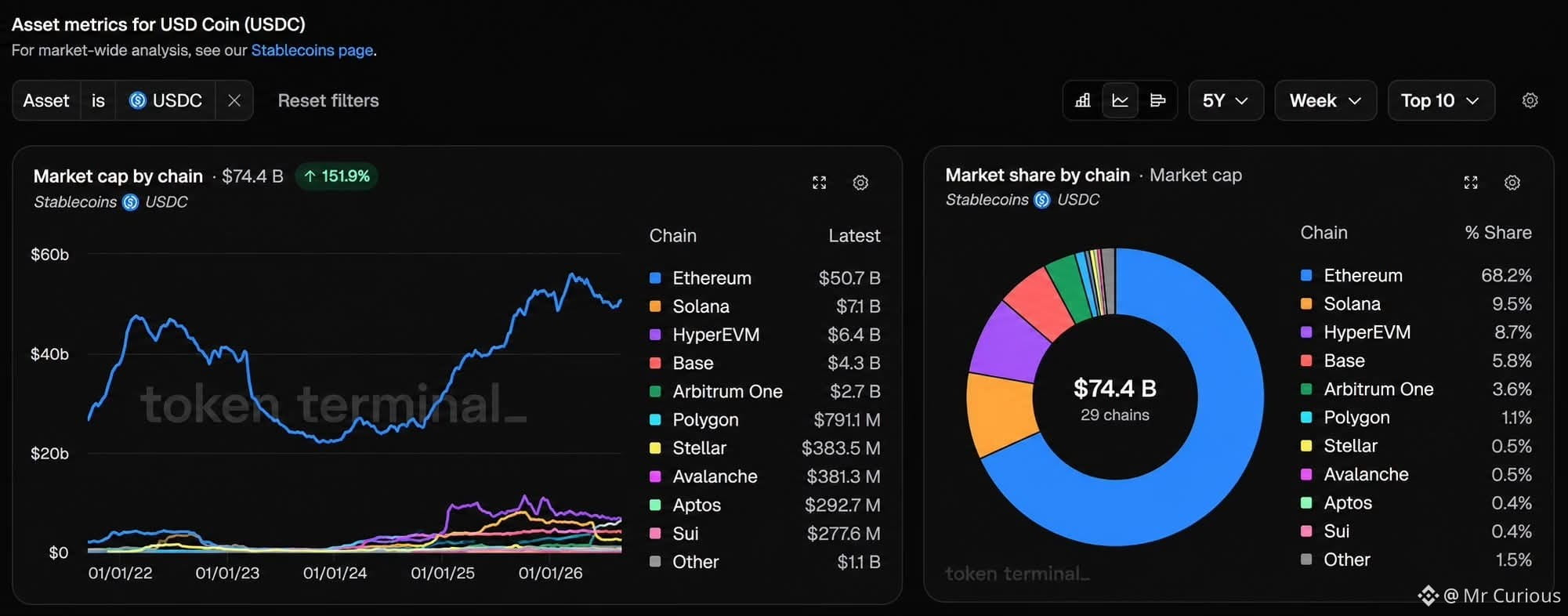Click Reset filters

coord(328,100)
